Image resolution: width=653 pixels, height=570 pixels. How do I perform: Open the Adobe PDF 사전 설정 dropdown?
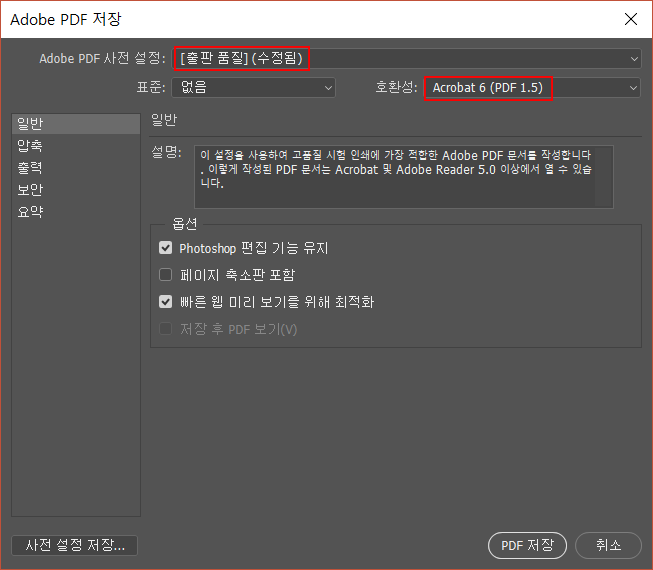(x=407, y=58)
